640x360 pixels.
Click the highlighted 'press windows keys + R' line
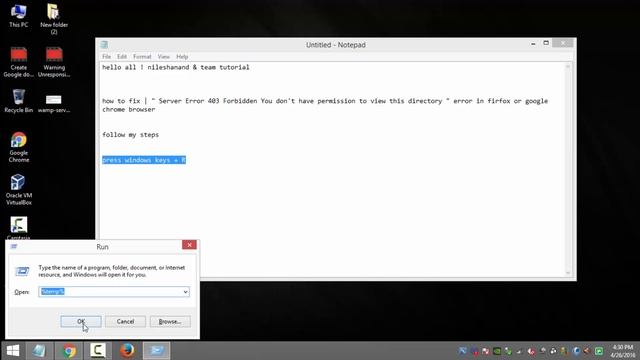144,160
